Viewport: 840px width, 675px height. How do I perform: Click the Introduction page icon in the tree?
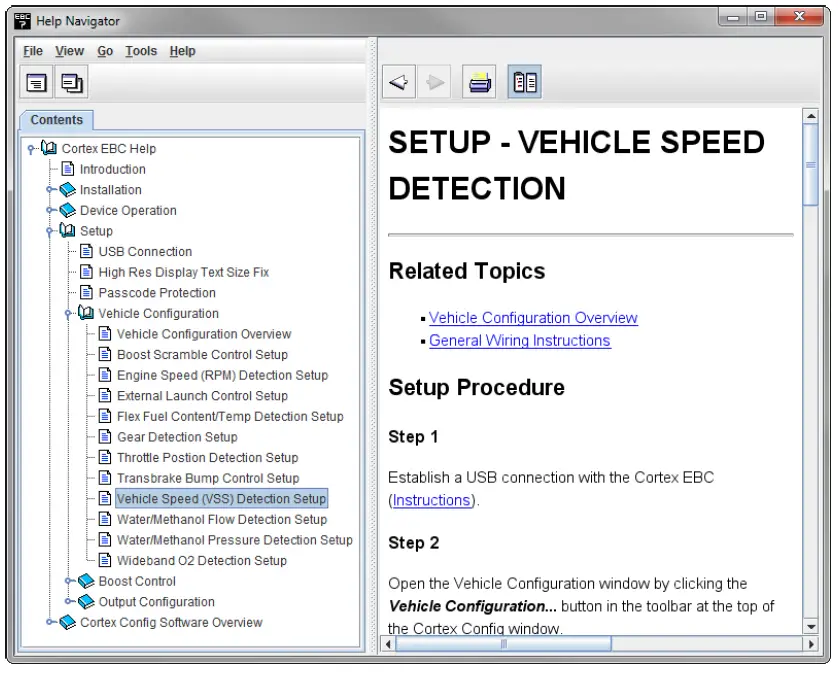point(68,169)
